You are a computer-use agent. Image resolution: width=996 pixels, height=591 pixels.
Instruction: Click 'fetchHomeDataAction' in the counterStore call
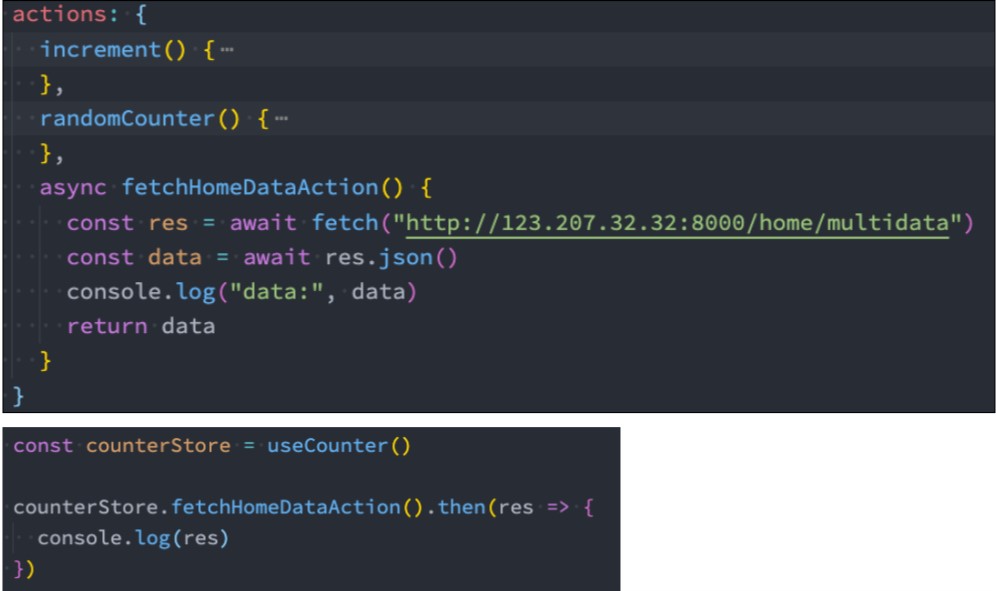tap(286, 507)
